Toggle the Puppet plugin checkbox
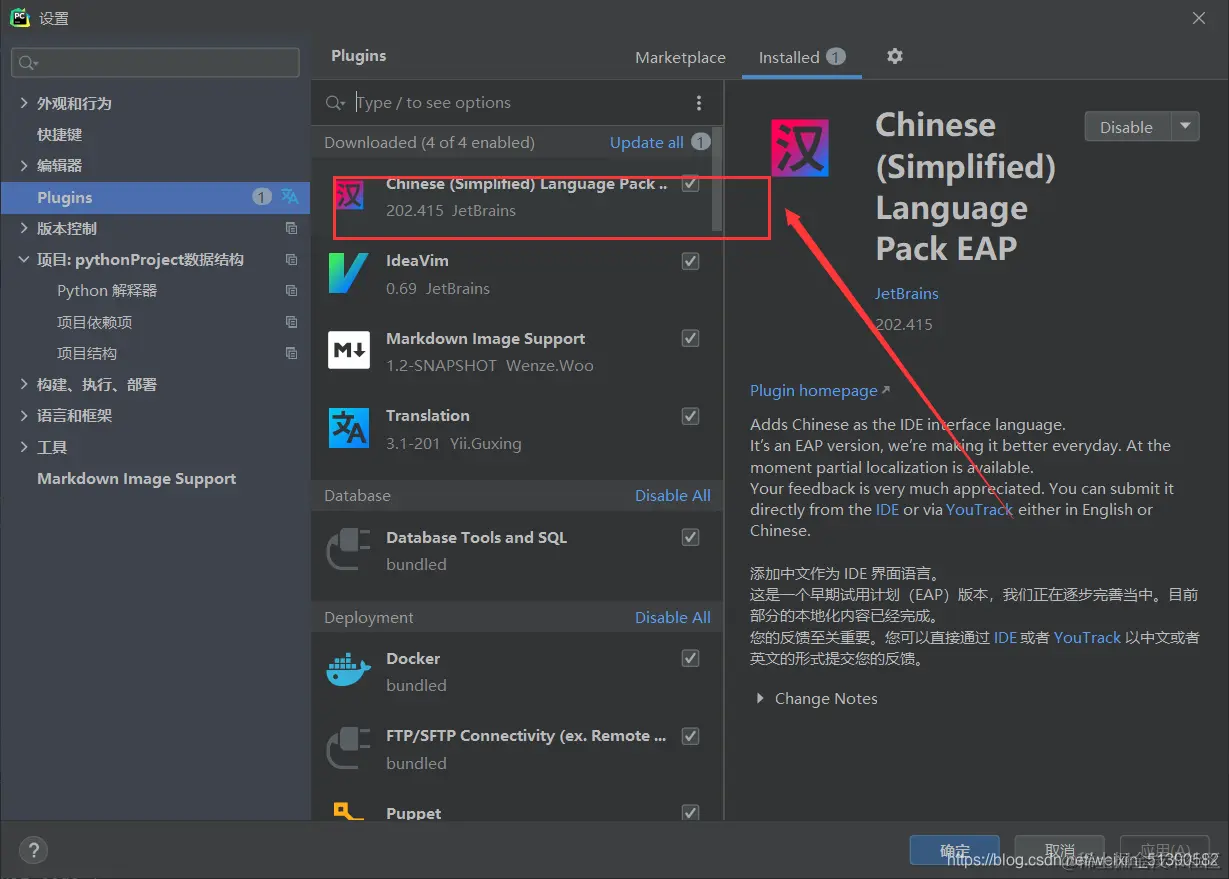The height and width of the screenshot is (879, 1229). 690,812
